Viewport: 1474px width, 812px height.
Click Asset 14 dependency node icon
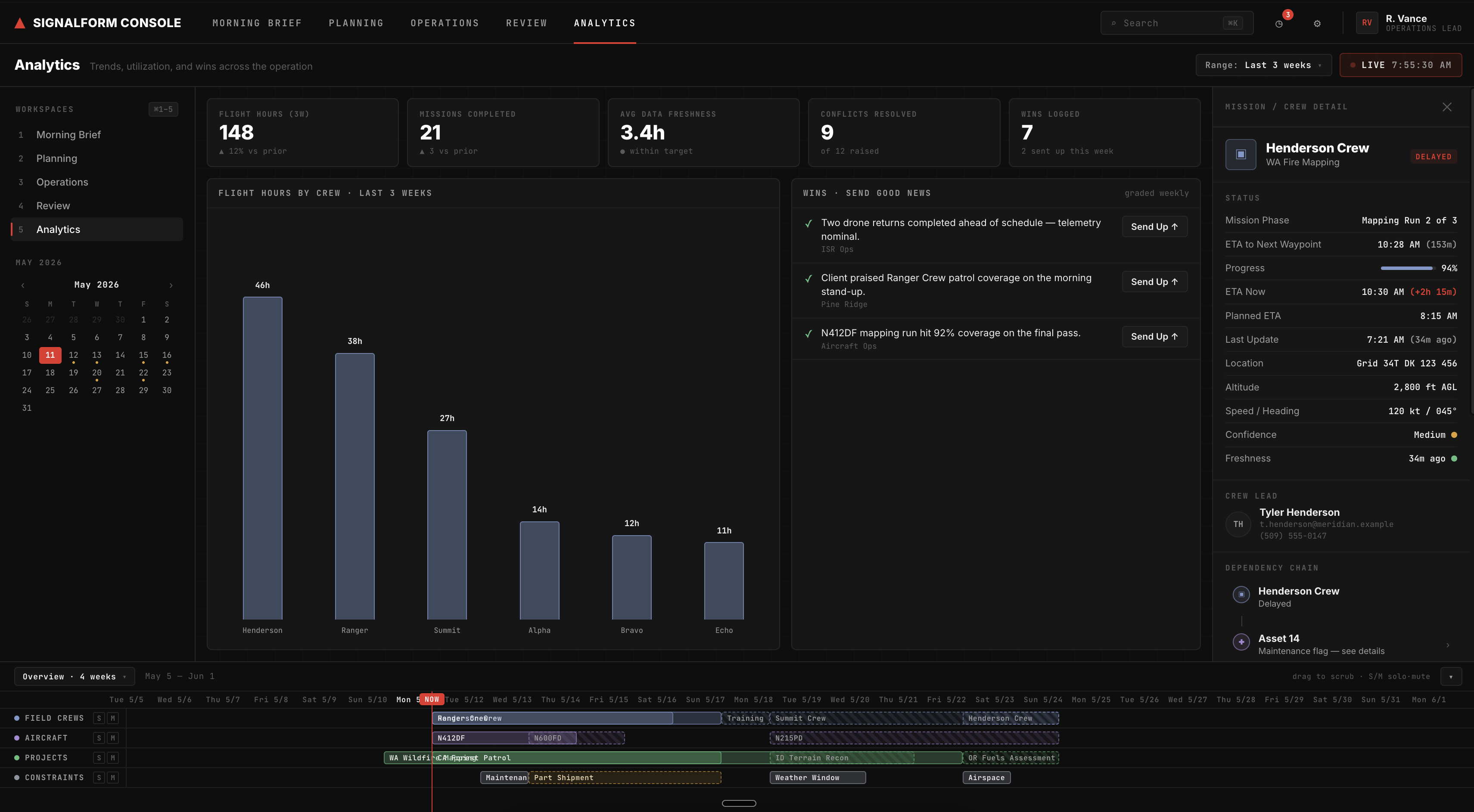pyautogui.click(x=1241, y=642)
